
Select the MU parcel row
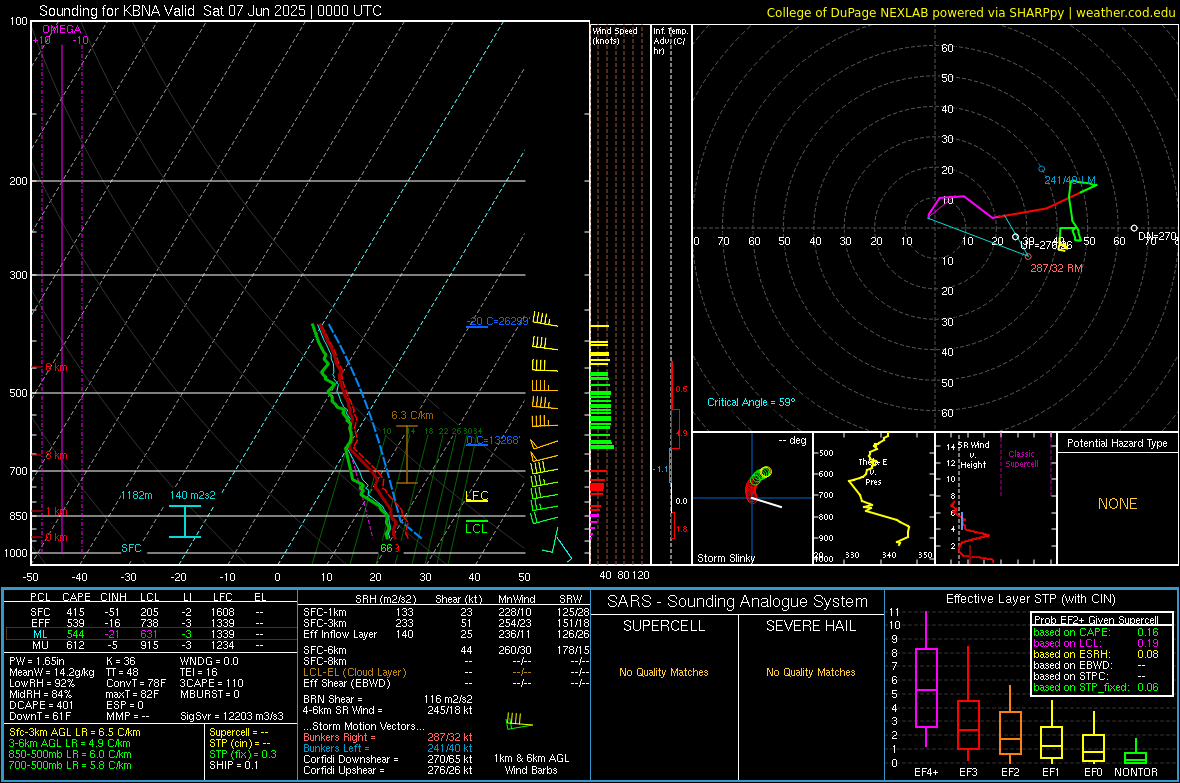coord(149,644)
